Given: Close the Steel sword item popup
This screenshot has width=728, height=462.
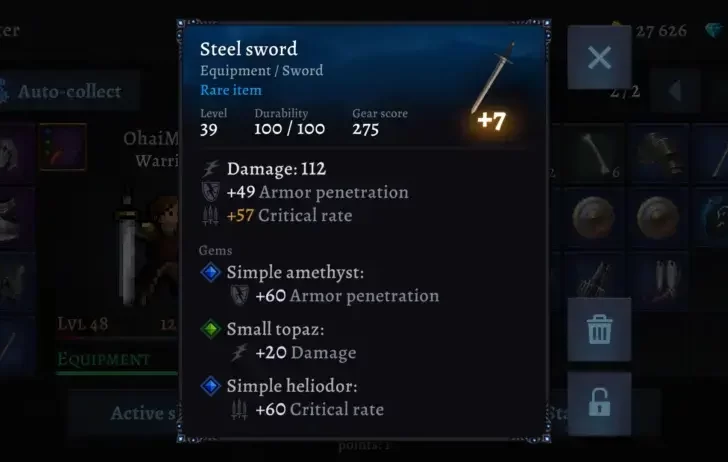Looking at the screenshot, I should tap(599, 58).
